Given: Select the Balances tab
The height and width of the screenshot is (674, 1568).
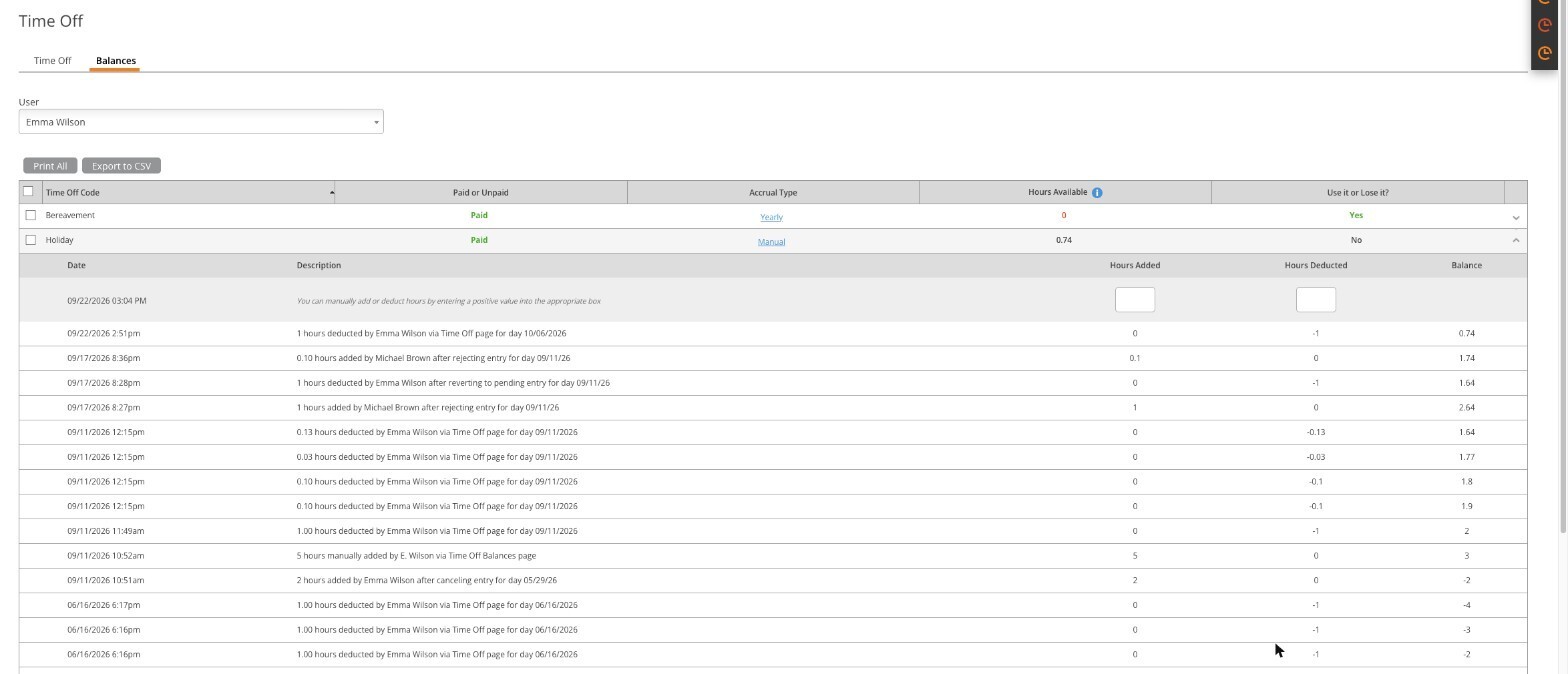Looking at the screenshot, I should pyautogui.click(x=116, y=61).
